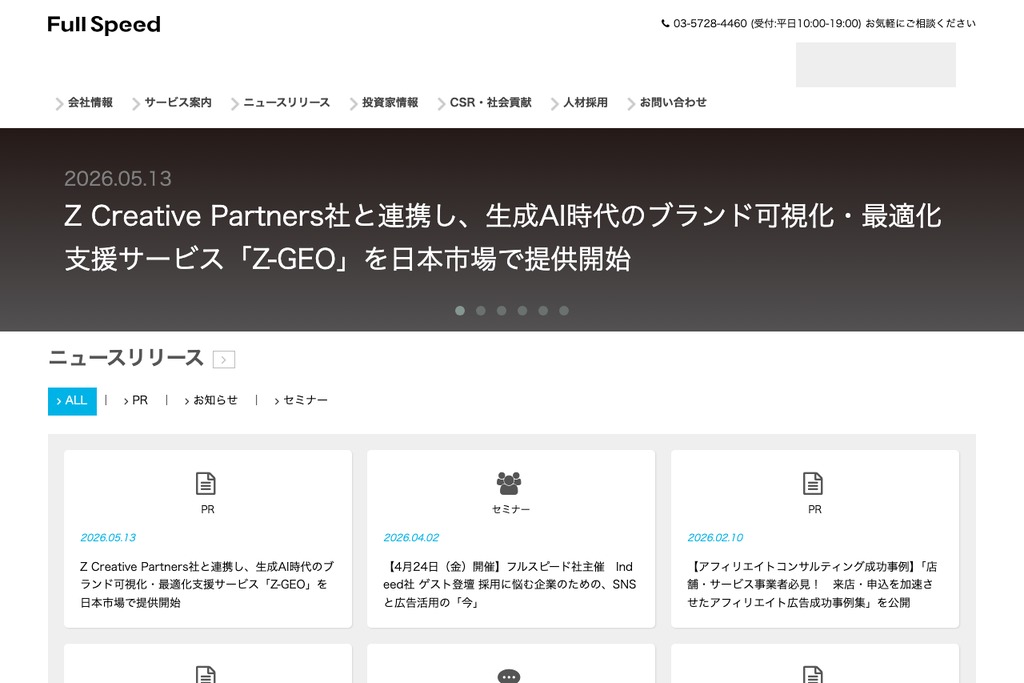Open the Z Creative Partners news card title
The height and width of the screenshot is (683, 1024).
pyautogui.click(x=207, y=584)
